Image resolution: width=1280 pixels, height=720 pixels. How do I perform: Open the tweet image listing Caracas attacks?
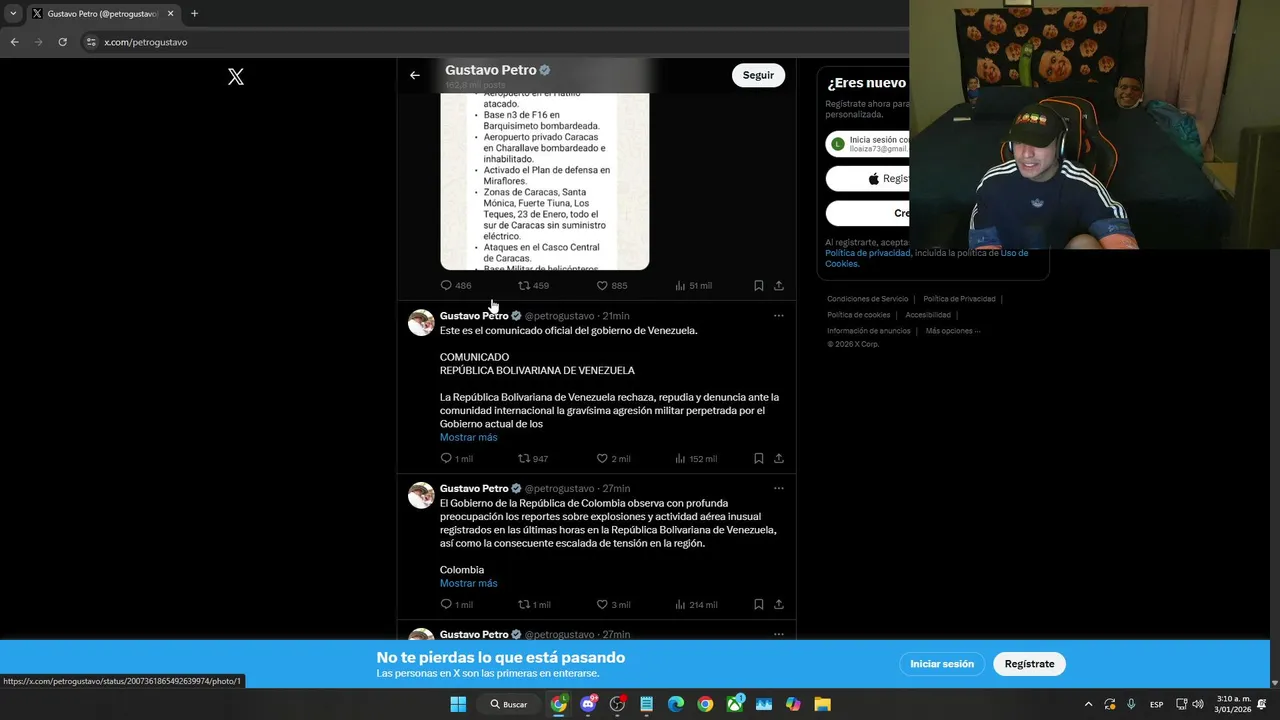pyautogui.click(x=545, y=182)
